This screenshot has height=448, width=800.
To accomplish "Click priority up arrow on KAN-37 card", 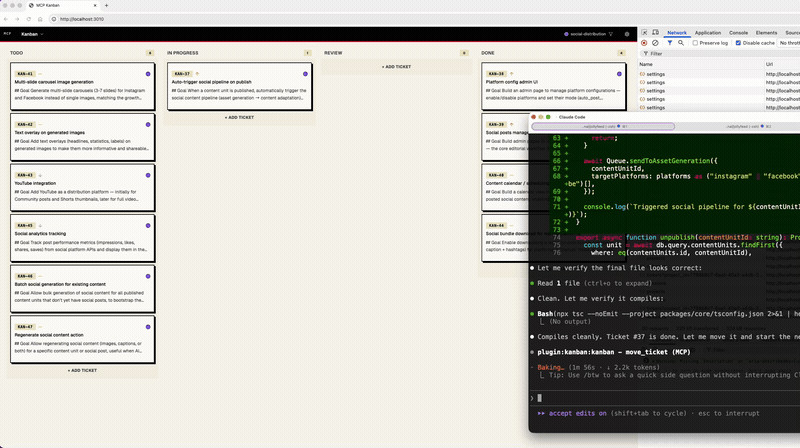I will pyautogui.click(x=197, y=74).
